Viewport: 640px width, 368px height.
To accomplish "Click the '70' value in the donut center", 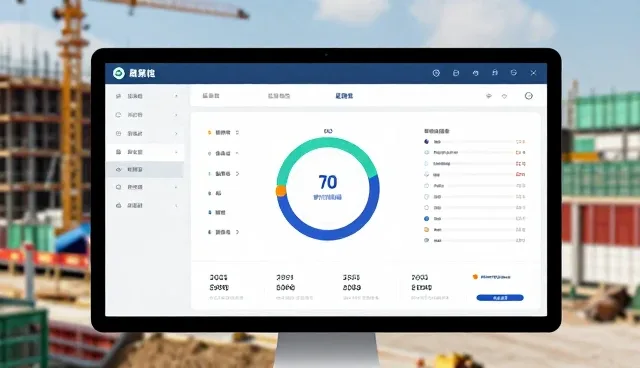I will click(328, 182).
